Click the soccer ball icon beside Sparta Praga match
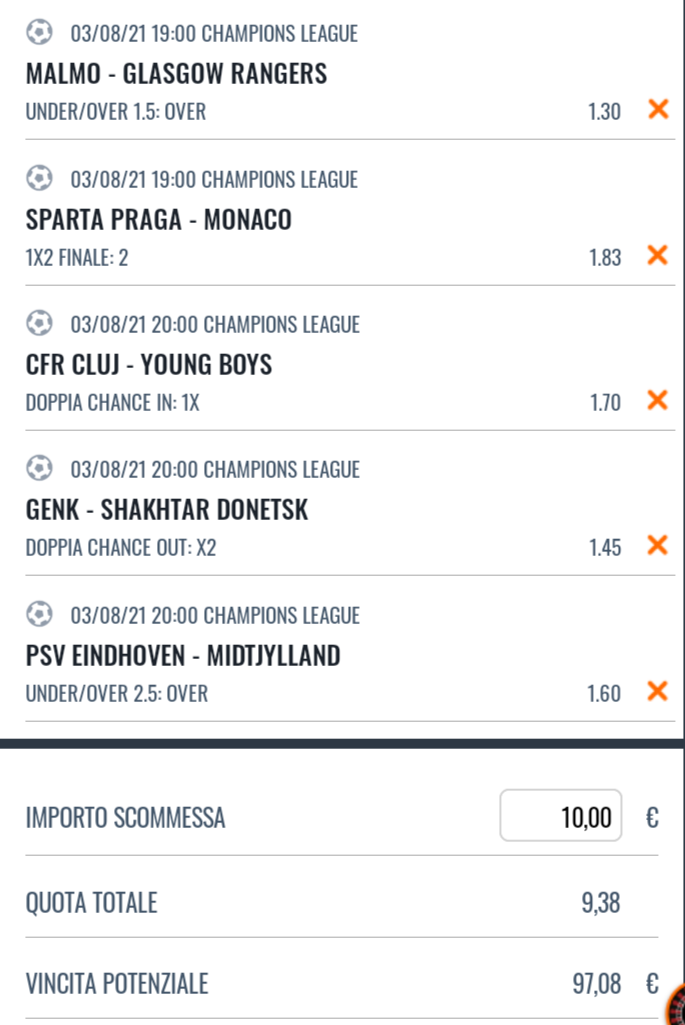The image size is (685, 1025). pos(39,178)
